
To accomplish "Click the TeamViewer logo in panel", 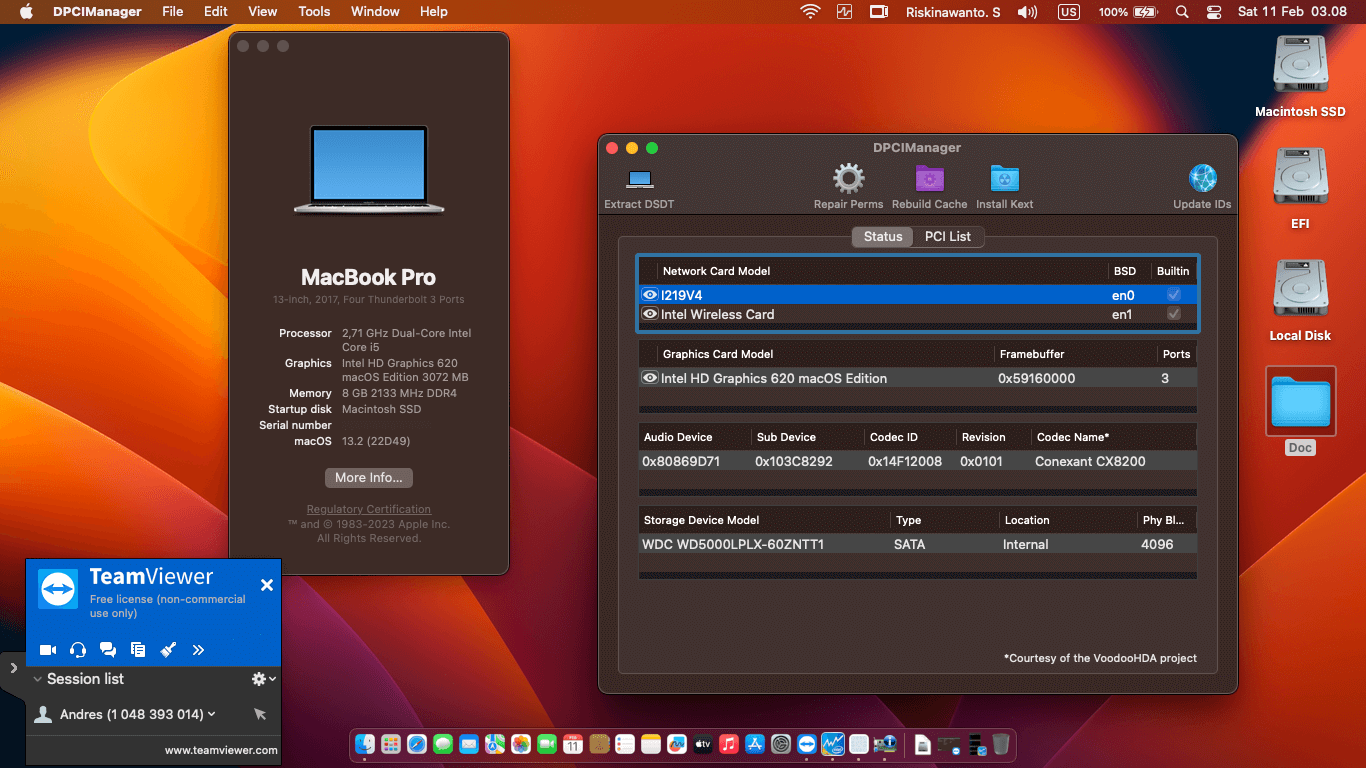I will point(58,589).
